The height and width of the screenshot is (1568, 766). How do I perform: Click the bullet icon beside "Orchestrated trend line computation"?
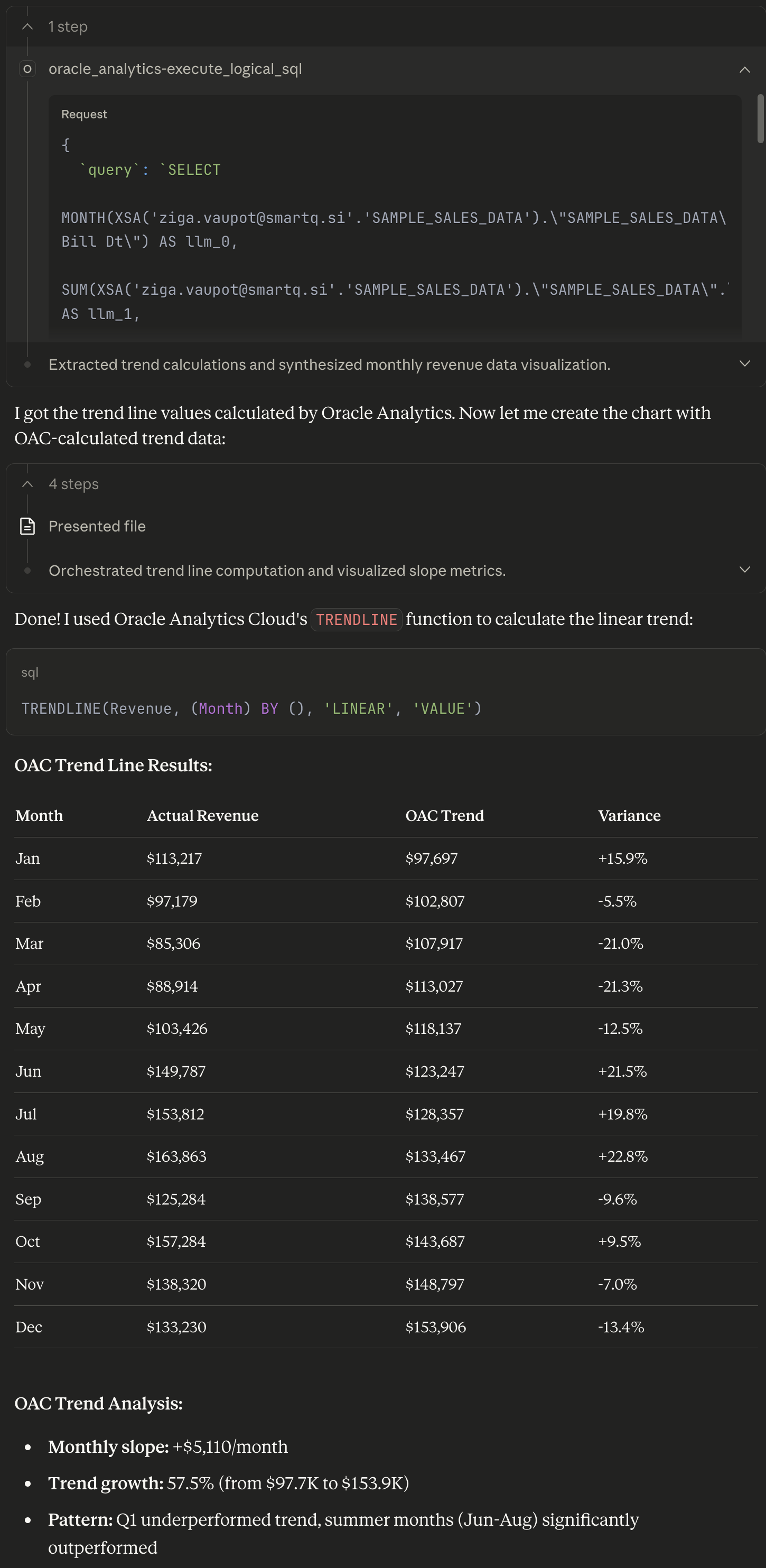click(27, 571)
